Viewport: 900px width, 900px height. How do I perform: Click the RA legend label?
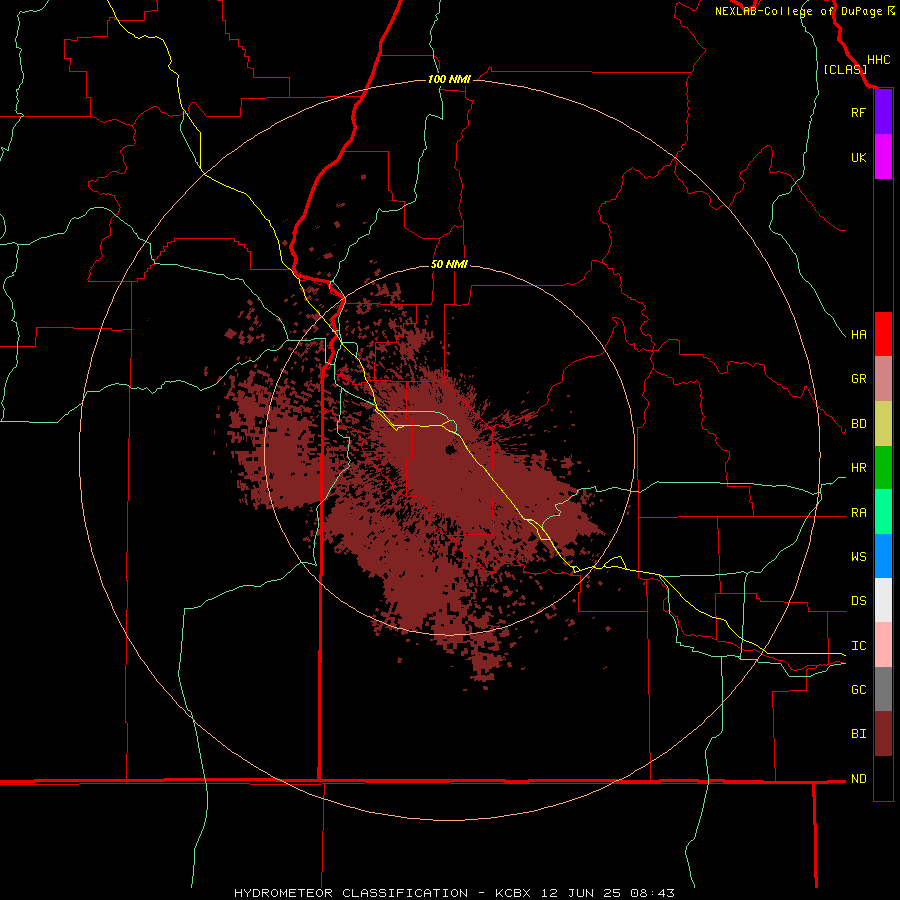[x=858, y=513]
